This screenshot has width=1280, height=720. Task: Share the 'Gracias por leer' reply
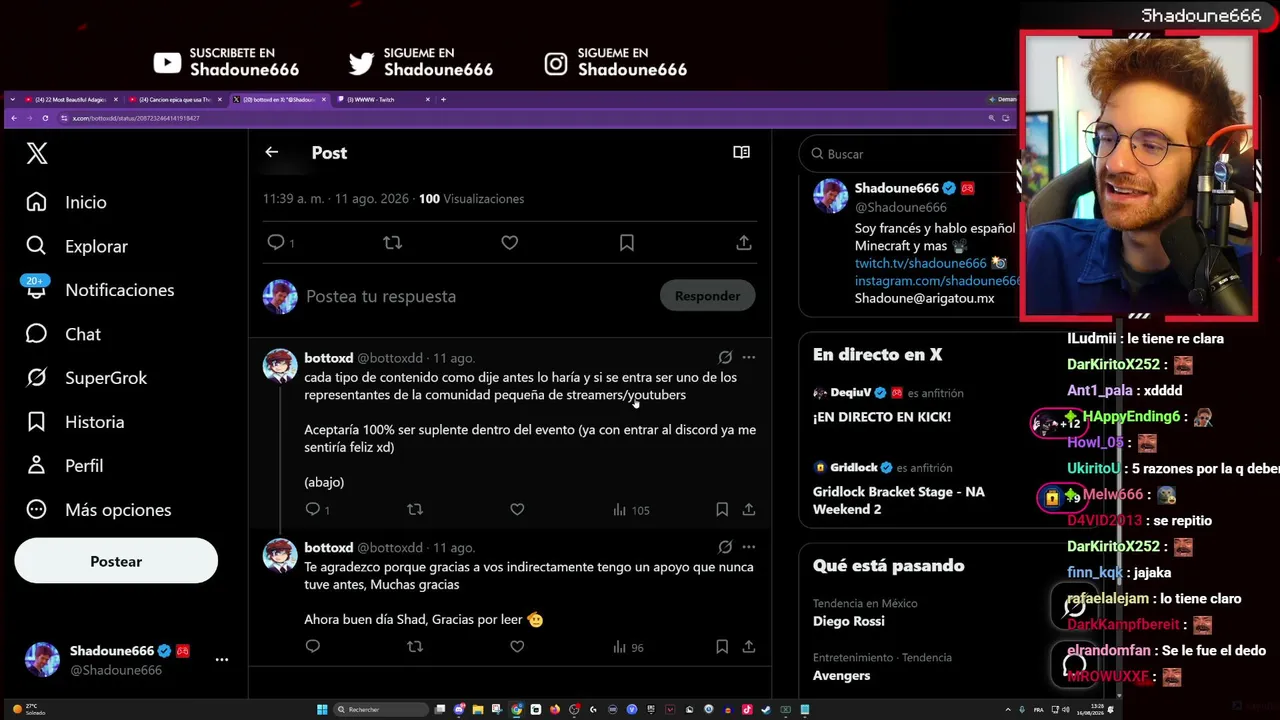[x=748, y=647]
